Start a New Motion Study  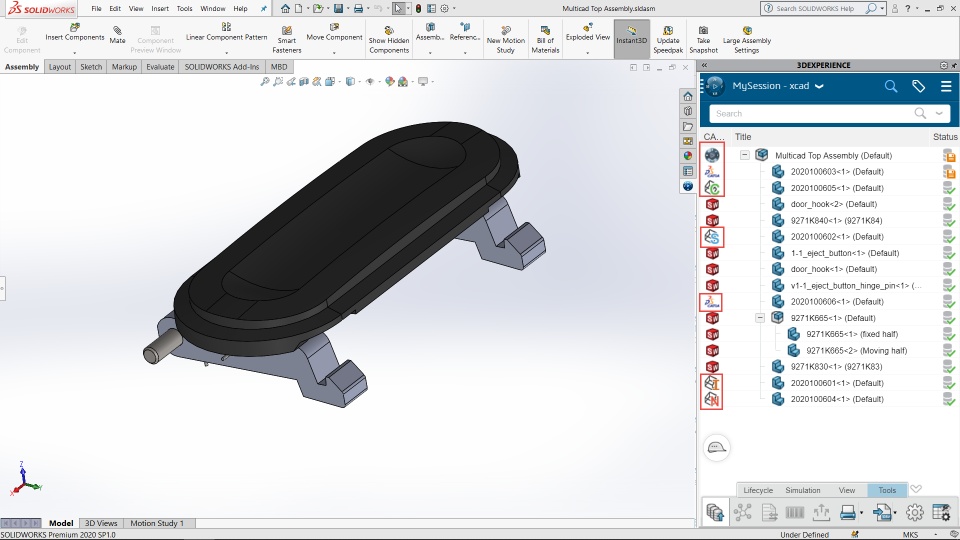point(506,40)
